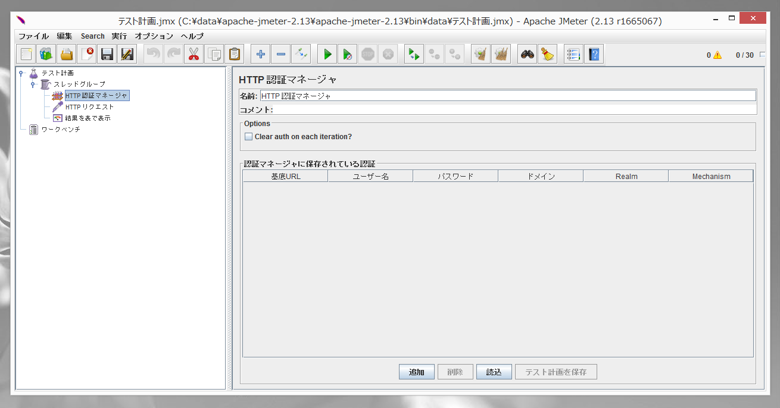This screenshot has width=780, height=408.
Task: Click the Mechanism column header
Action: coord(711,176)
